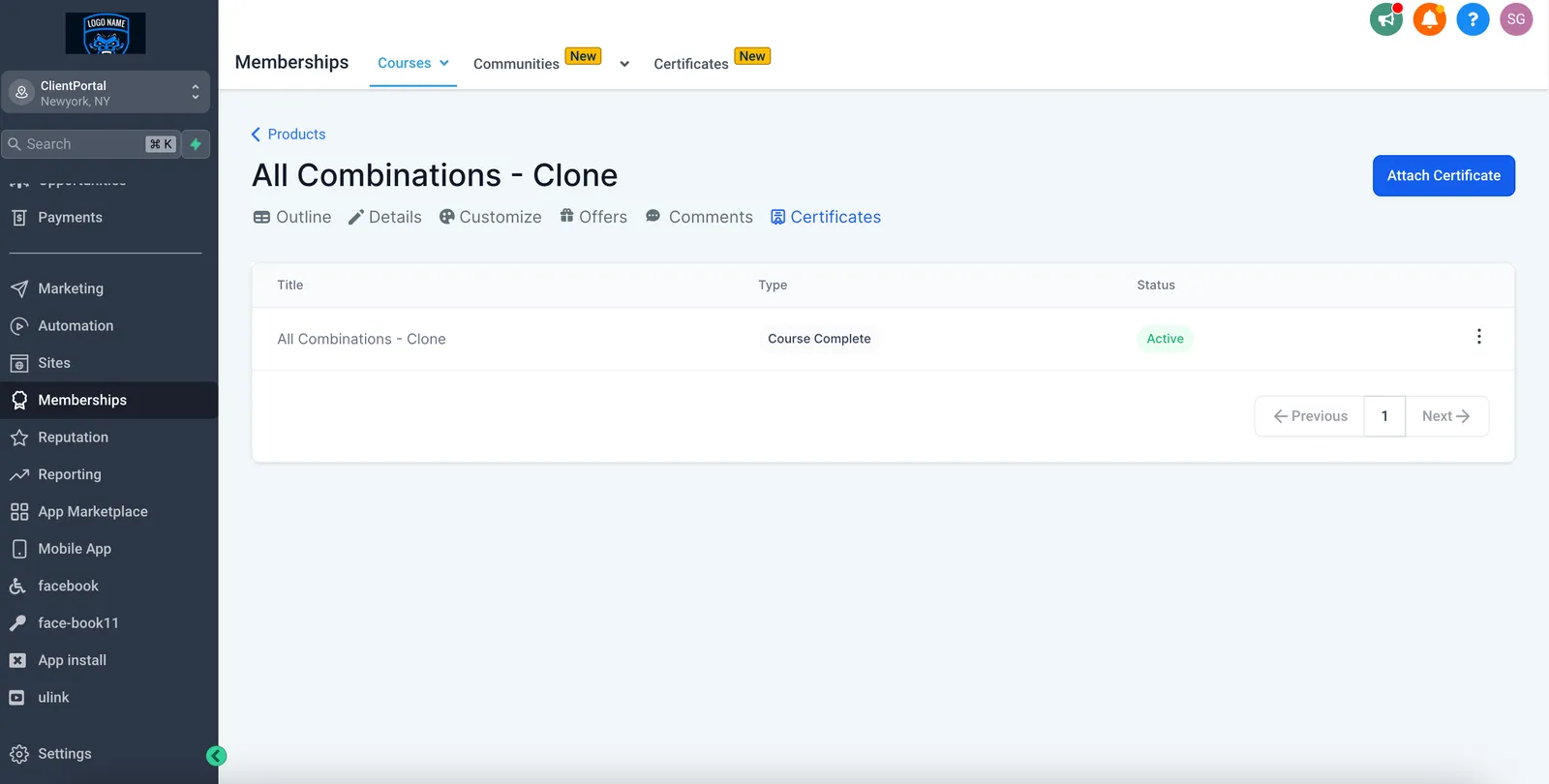Click the company logo image
Viewport: 1549px width, 784px height.
[106, 33]
